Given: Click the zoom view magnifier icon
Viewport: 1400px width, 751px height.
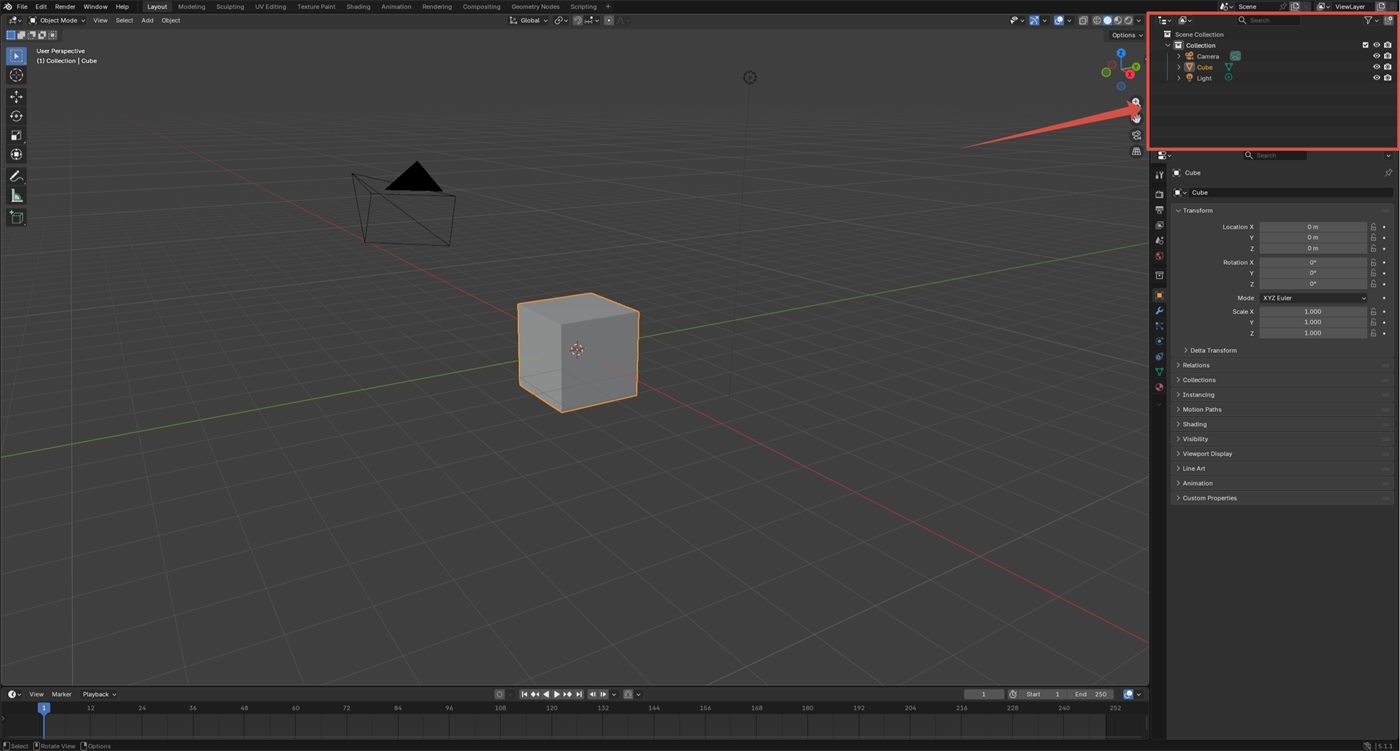Looking at the screenshot, I should point(1136,102).
